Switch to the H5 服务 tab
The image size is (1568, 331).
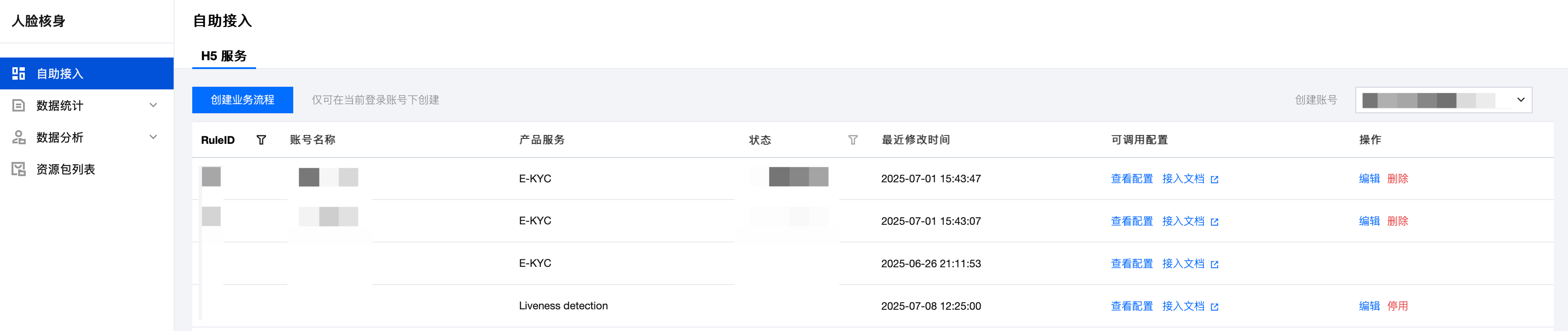(x=223, y=56)
